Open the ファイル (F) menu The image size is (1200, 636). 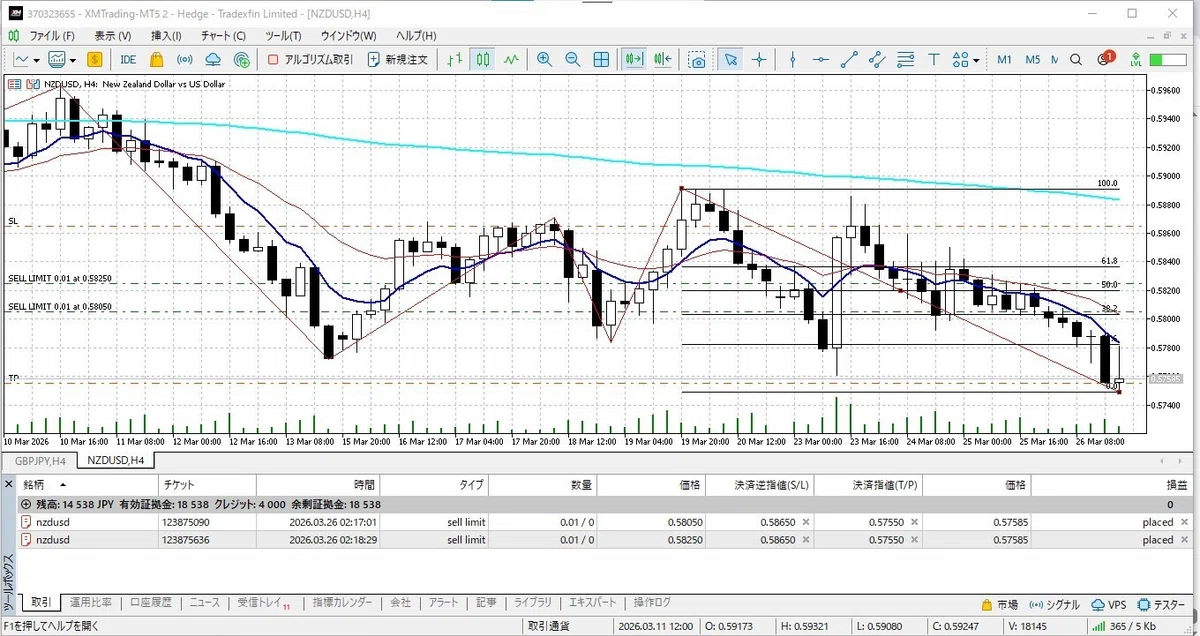51,35
